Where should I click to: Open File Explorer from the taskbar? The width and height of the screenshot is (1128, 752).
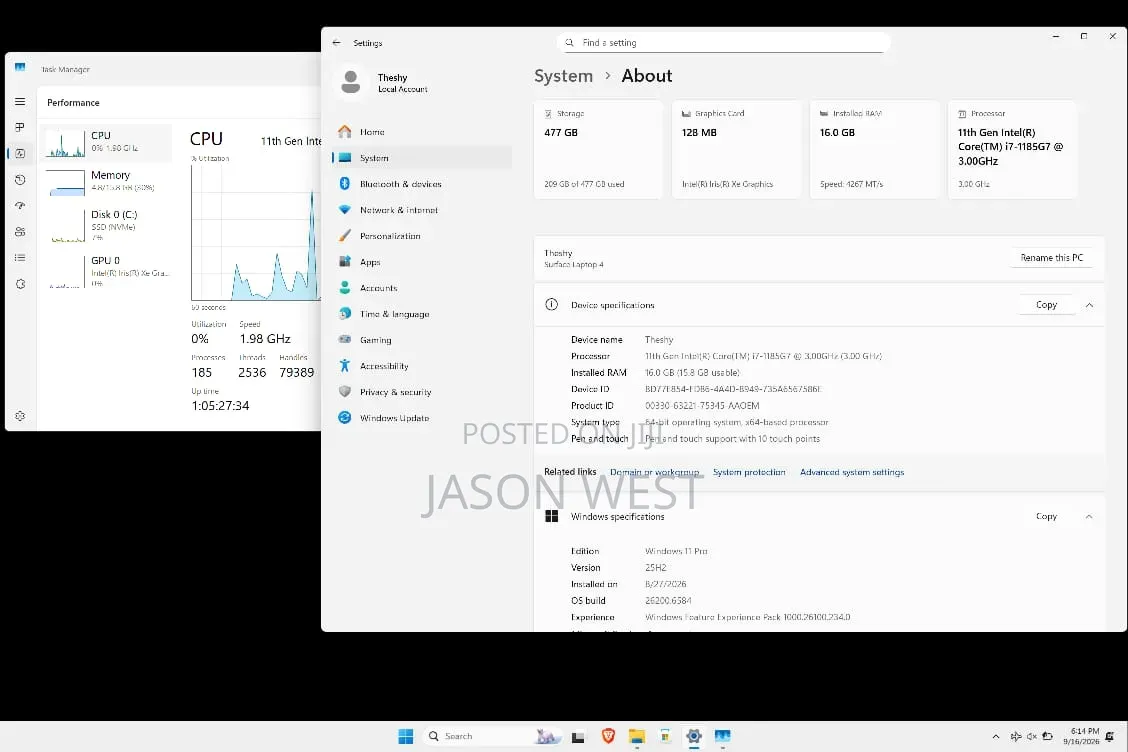coord(637,735)
